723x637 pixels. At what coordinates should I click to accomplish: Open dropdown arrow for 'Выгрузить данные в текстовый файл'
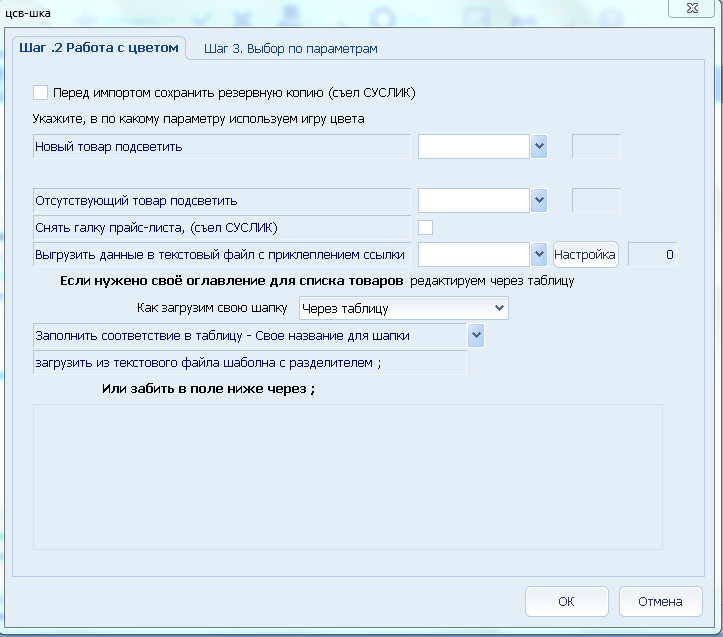click(540, 254)
